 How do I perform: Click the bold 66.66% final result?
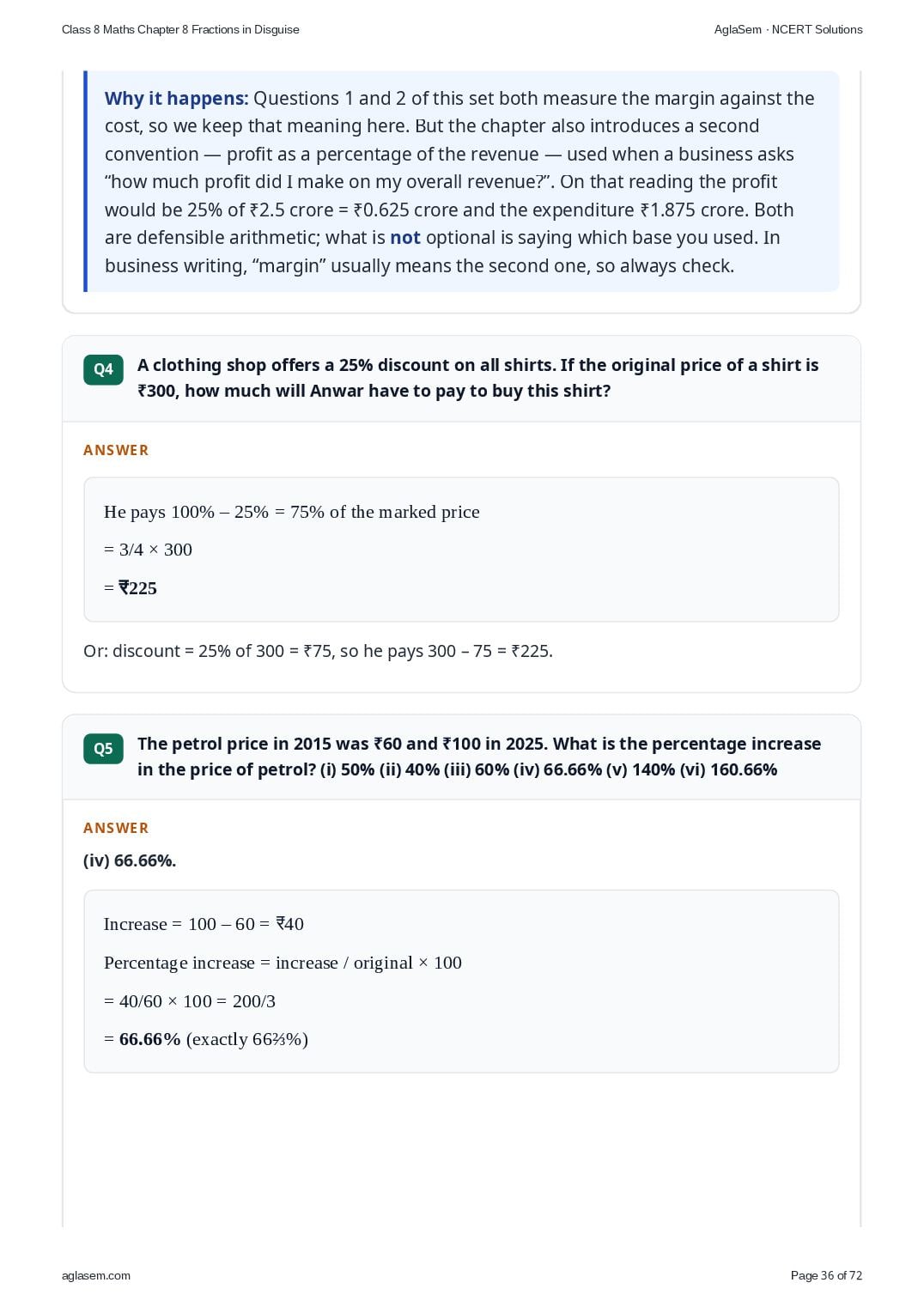[150, 1039]
